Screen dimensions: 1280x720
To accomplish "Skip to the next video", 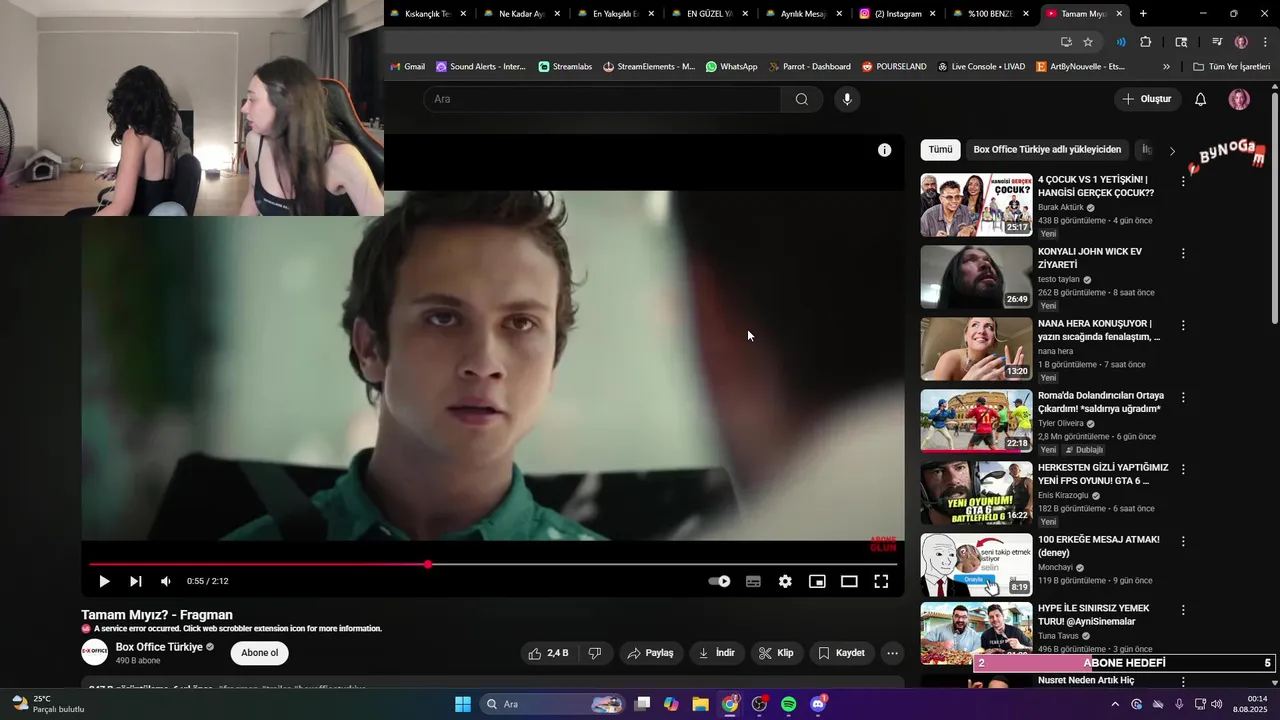I will [x=136, y=581].
